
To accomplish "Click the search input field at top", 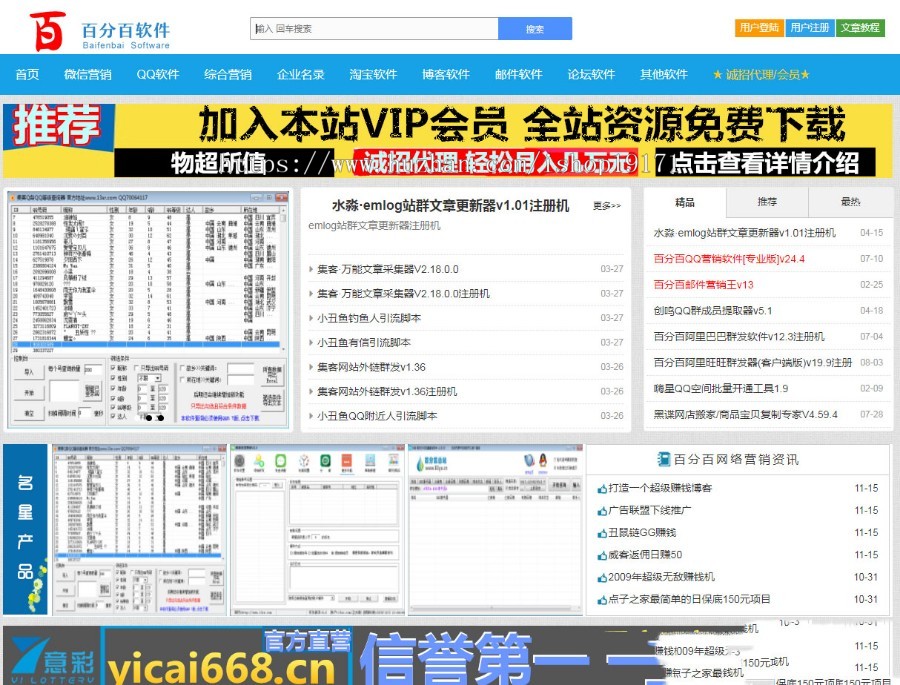I will (x=370, y=28).
